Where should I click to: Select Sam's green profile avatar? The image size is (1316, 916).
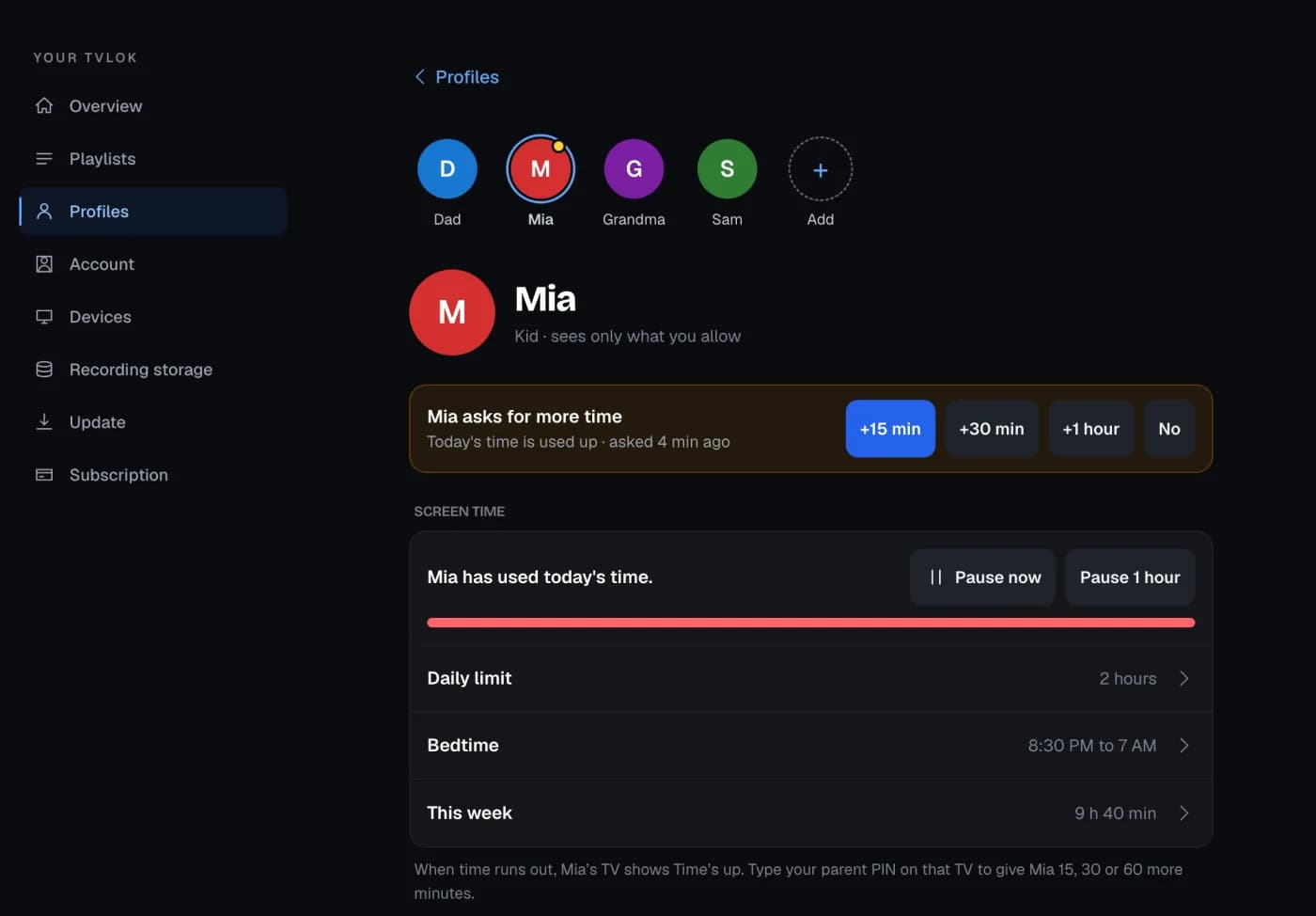tap(727, 169)
